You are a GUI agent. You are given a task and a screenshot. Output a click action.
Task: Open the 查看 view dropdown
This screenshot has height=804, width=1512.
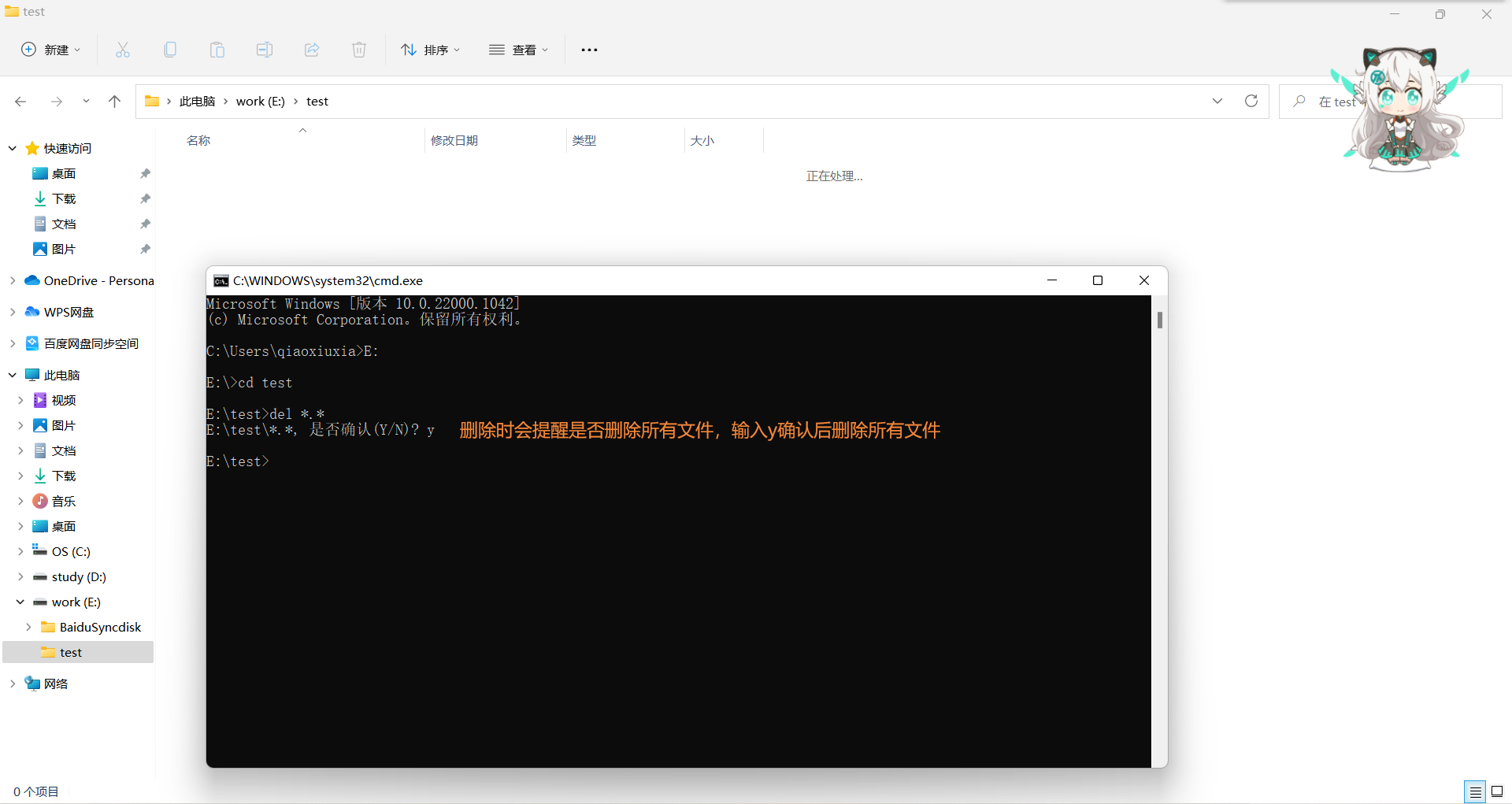pyautogui.click(x=518, y=50)
